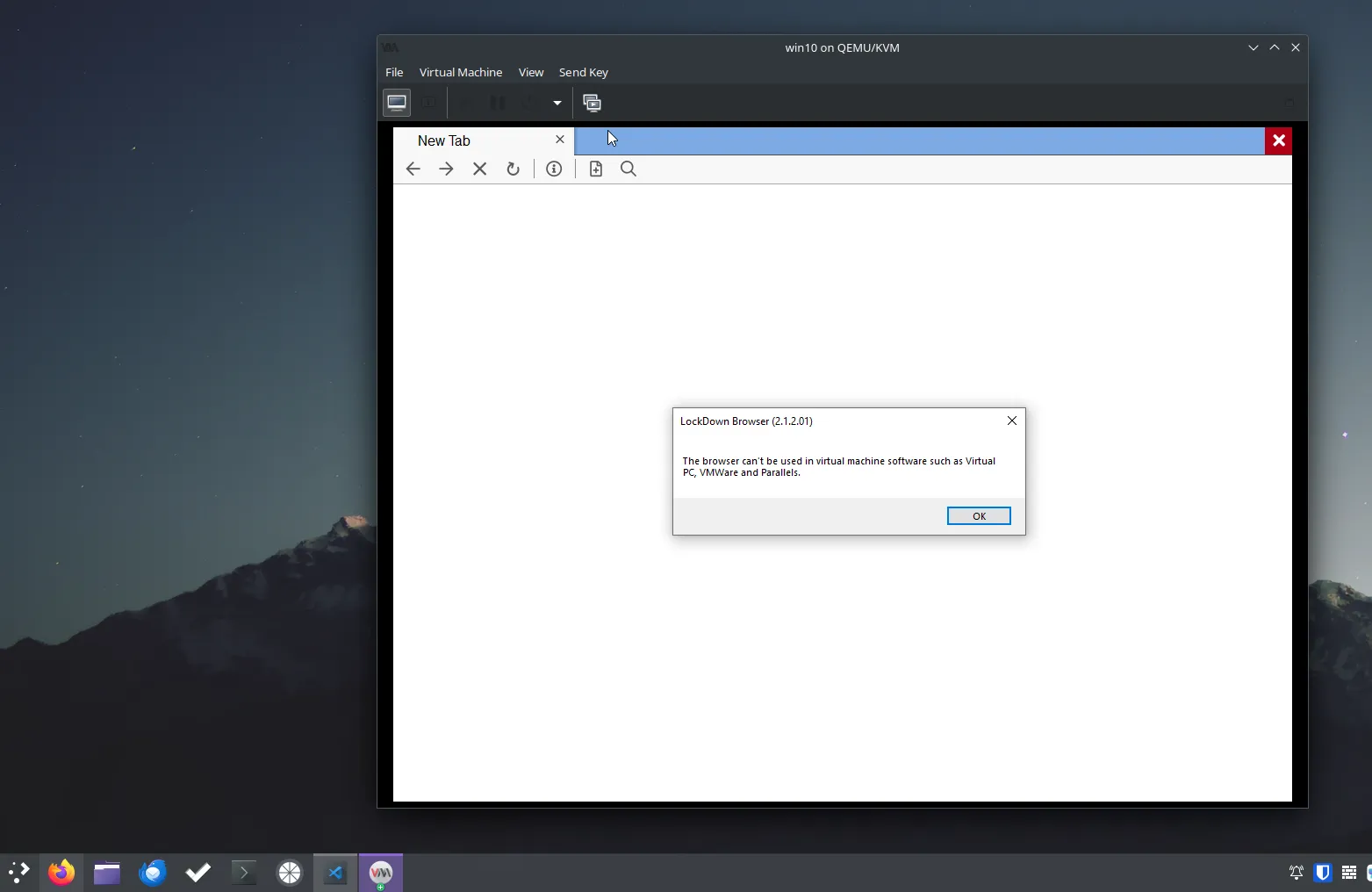Open a new page with the document-plus icon
The height and width of the screenshot is (892, 1372).
pyautogui.click(x=596, y=169)
